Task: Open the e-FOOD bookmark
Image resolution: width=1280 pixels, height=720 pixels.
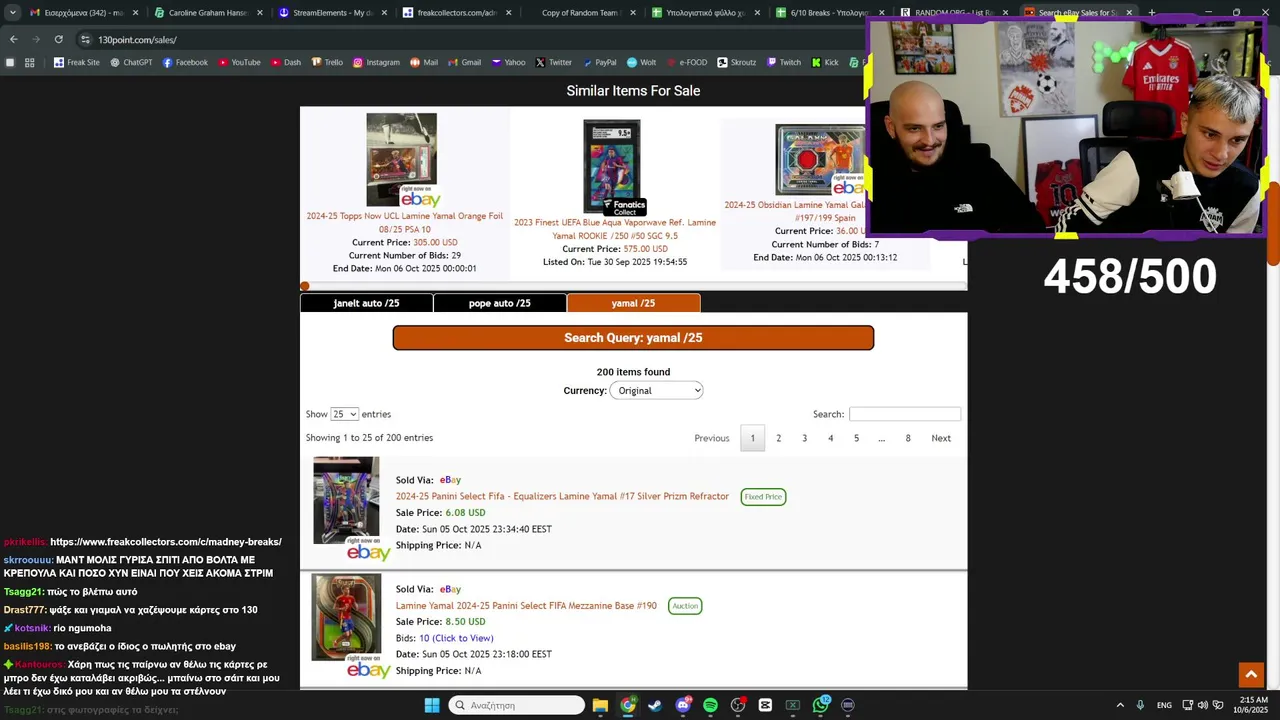Action: click(686, 62)
